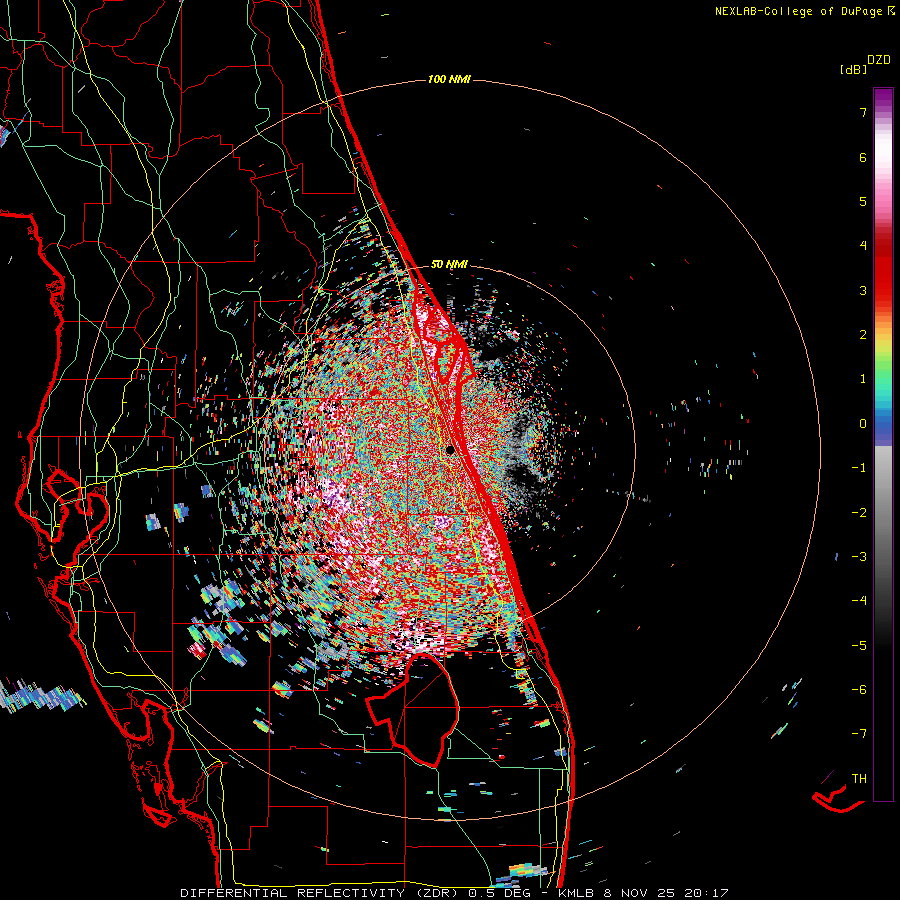900x900 pixels.
Task: Click the -2 value on the color scale
Action: 859,513
